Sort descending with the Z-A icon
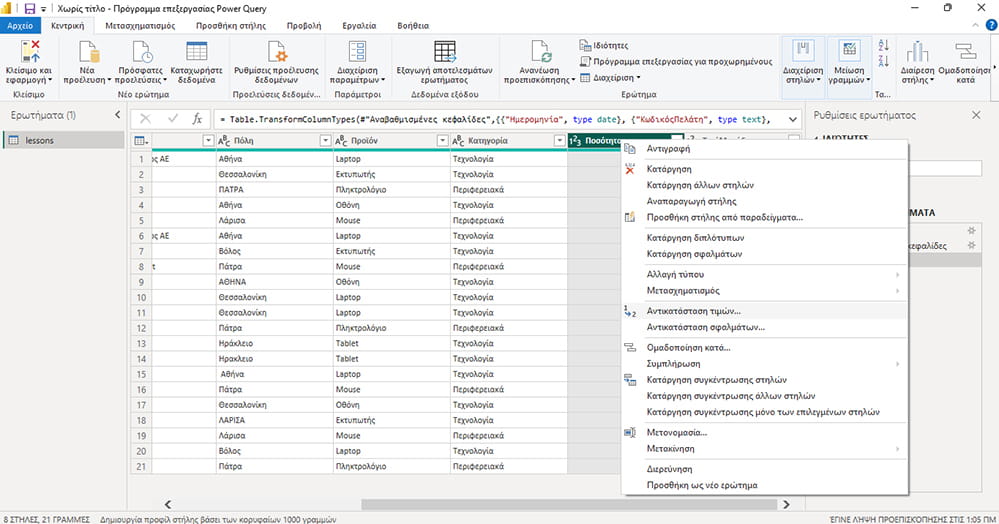 tap(883, 61)
